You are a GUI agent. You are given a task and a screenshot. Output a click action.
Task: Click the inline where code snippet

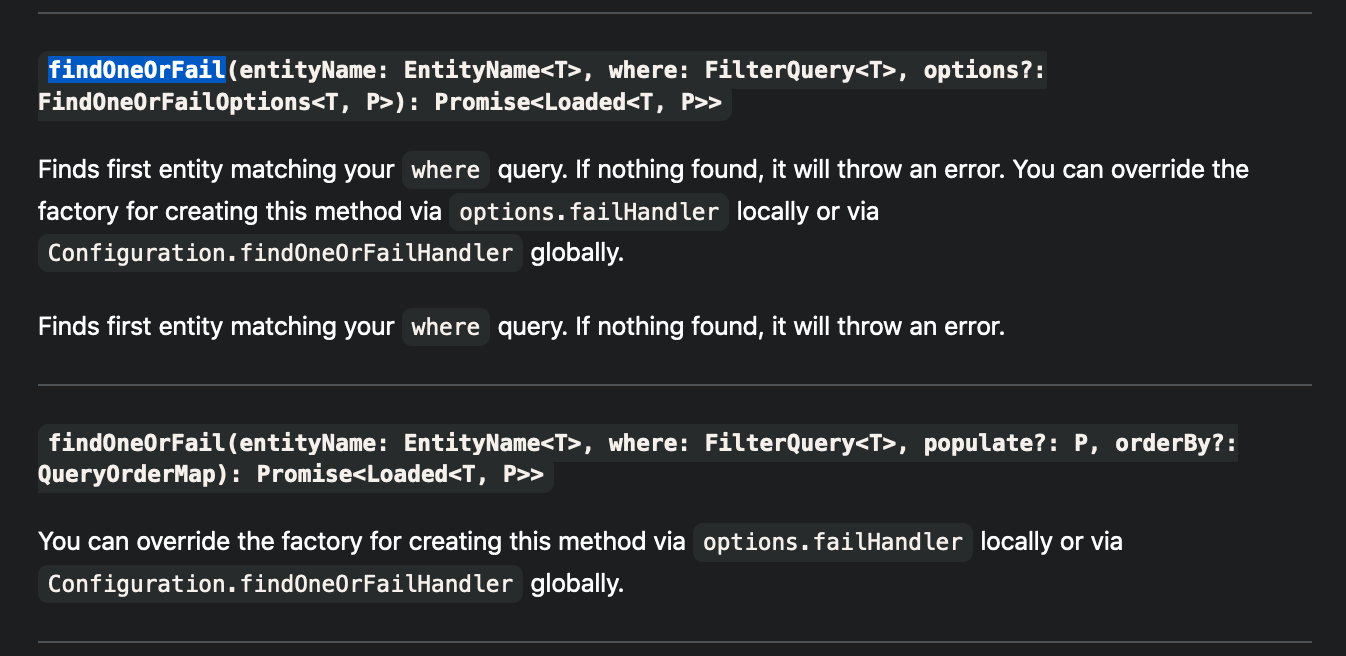[445, 170]
